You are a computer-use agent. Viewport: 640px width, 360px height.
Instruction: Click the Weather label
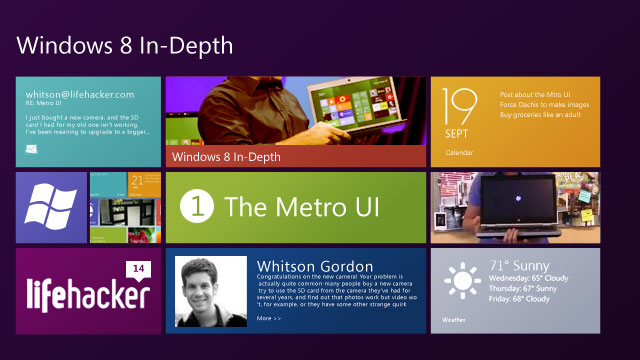(453, 320)
